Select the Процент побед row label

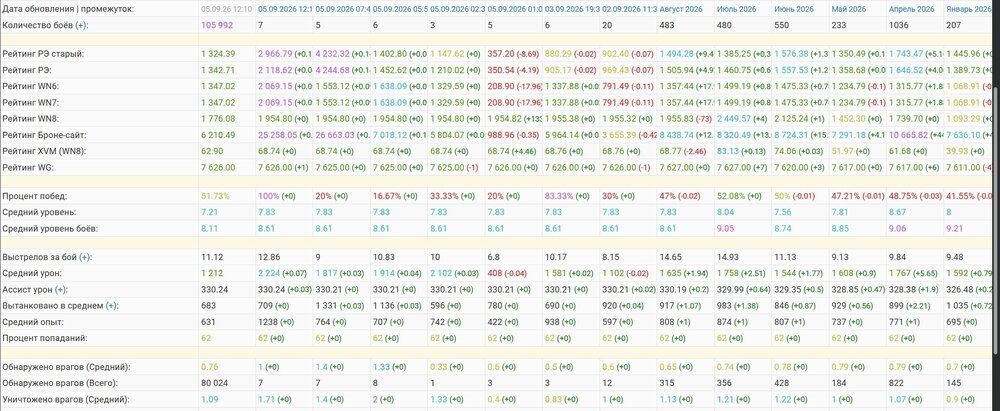coord(35,197)
